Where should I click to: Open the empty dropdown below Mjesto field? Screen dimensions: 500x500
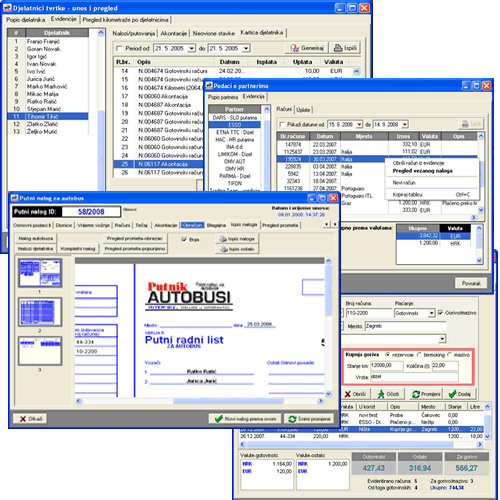(442, 339)
